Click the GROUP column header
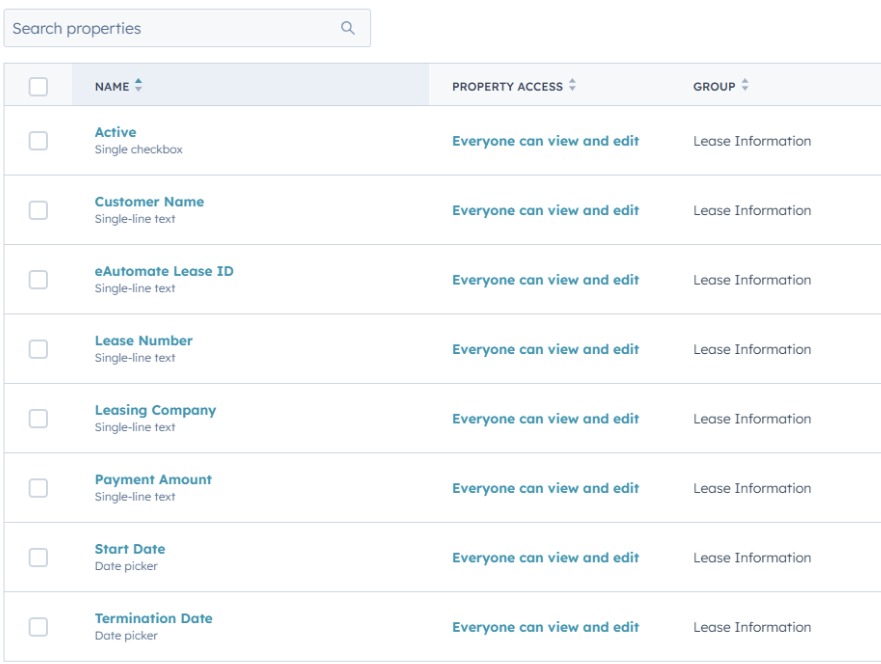Screen dimensions: 881x664 pos(714,87)
